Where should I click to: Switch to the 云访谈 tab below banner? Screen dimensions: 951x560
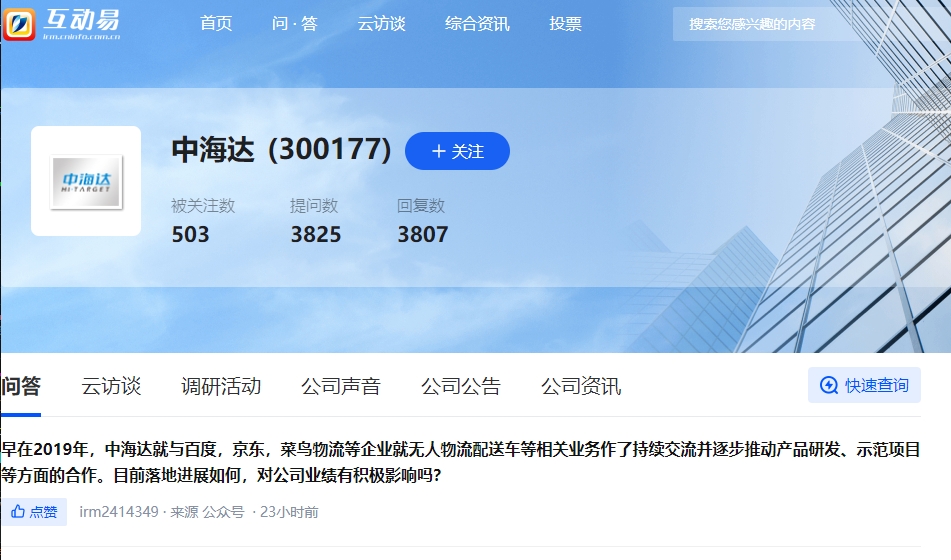[111, 386]
